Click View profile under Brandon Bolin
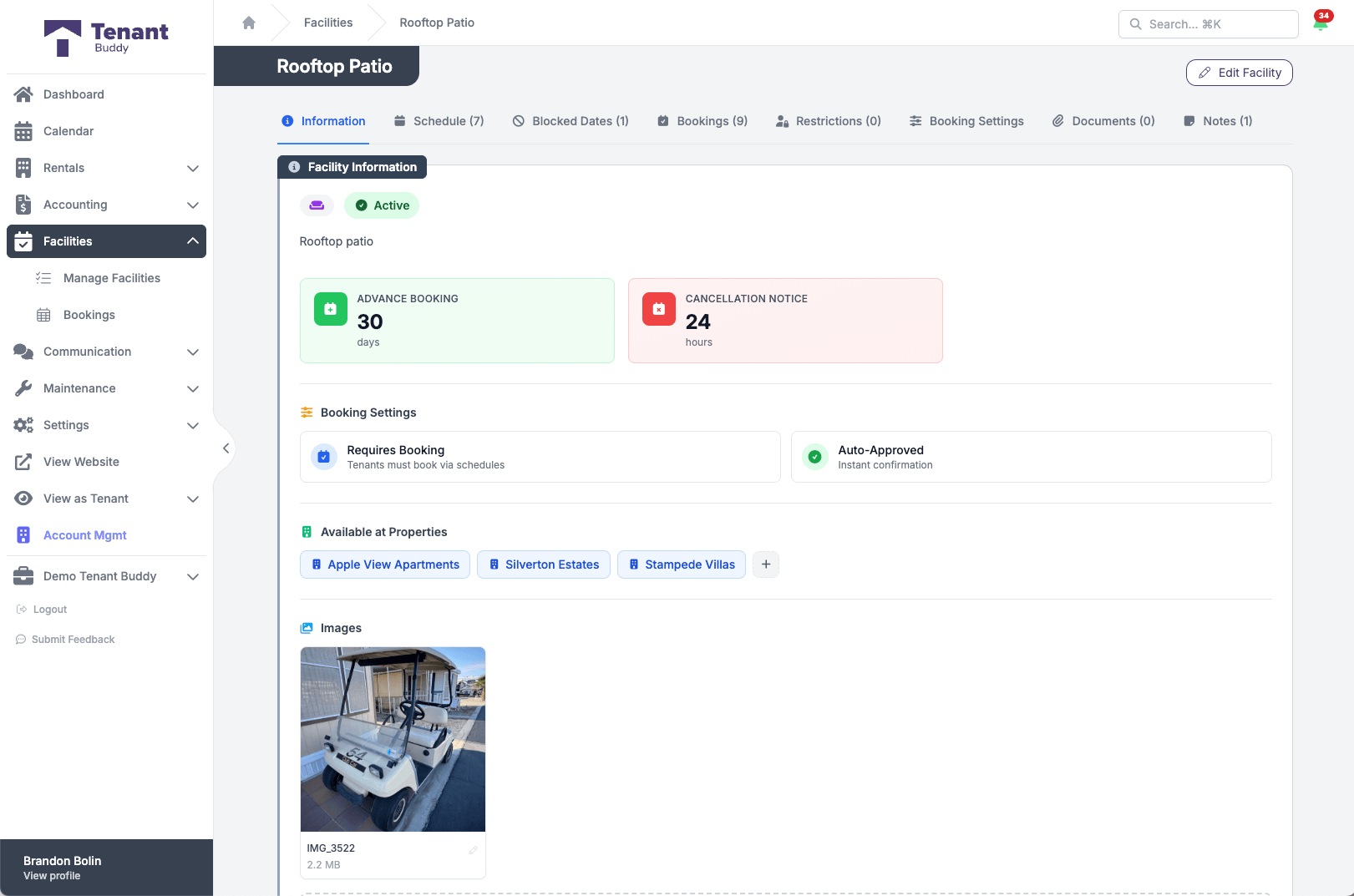 pyautogui.click(x=52, y=876)
